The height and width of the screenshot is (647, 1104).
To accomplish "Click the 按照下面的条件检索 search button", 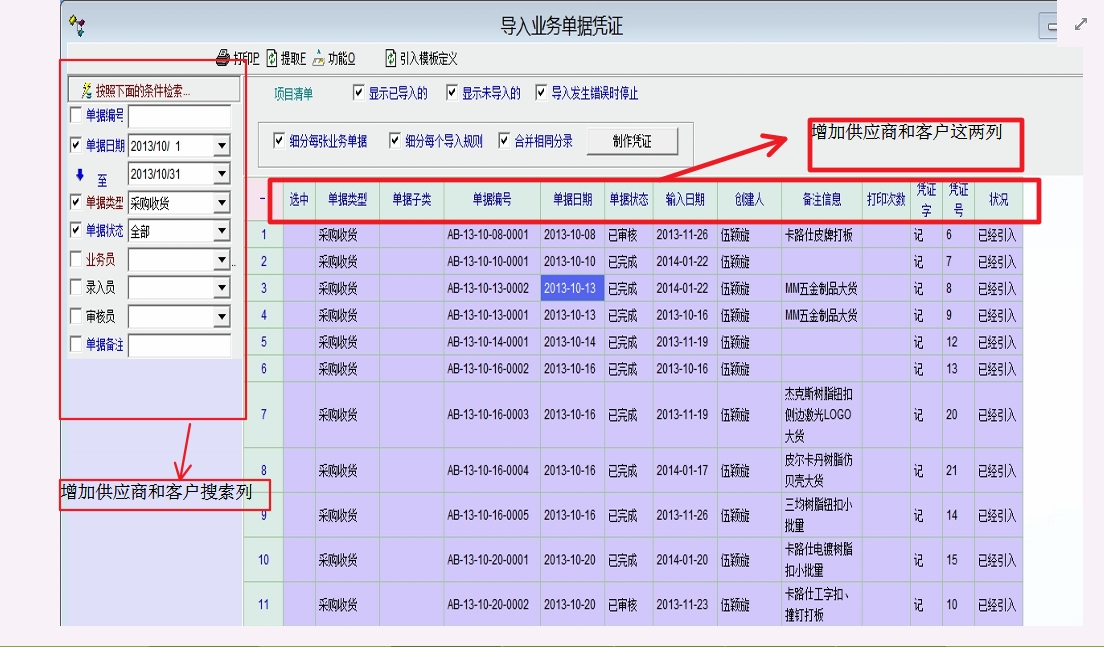I will [149, 90].
